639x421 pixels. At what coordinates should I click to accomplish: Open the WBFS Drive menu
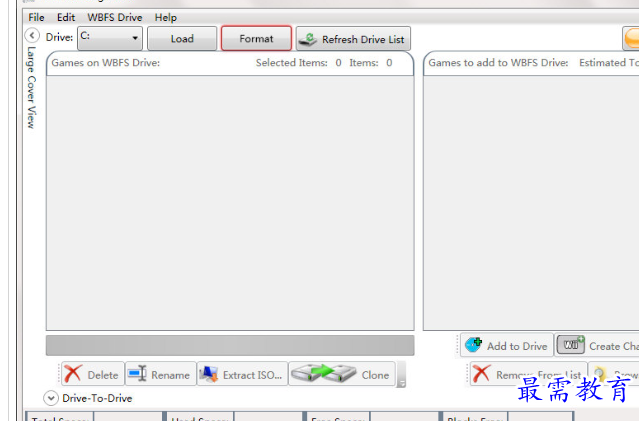(x=115, y=18)
